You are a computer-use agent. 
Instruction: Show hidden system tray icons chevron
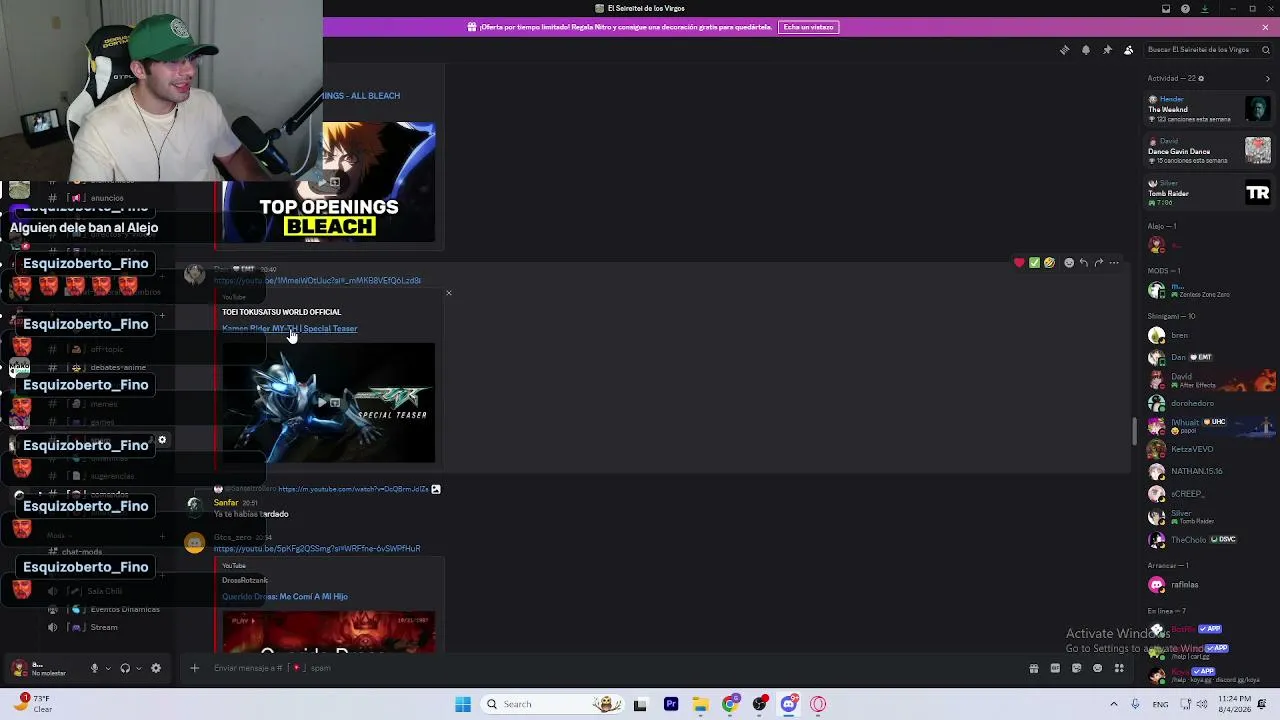[x=1114, y=704]
